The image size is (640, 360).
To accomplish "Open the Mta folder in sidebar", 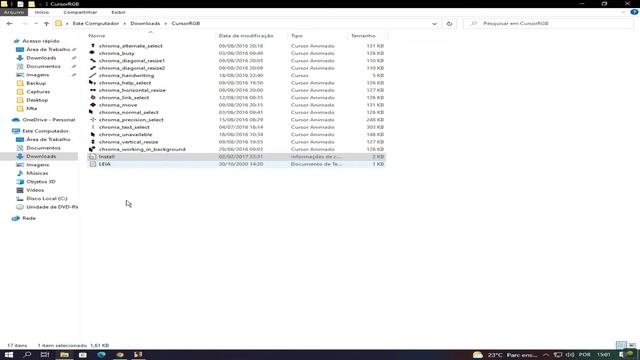I will [x=31, y=108].
